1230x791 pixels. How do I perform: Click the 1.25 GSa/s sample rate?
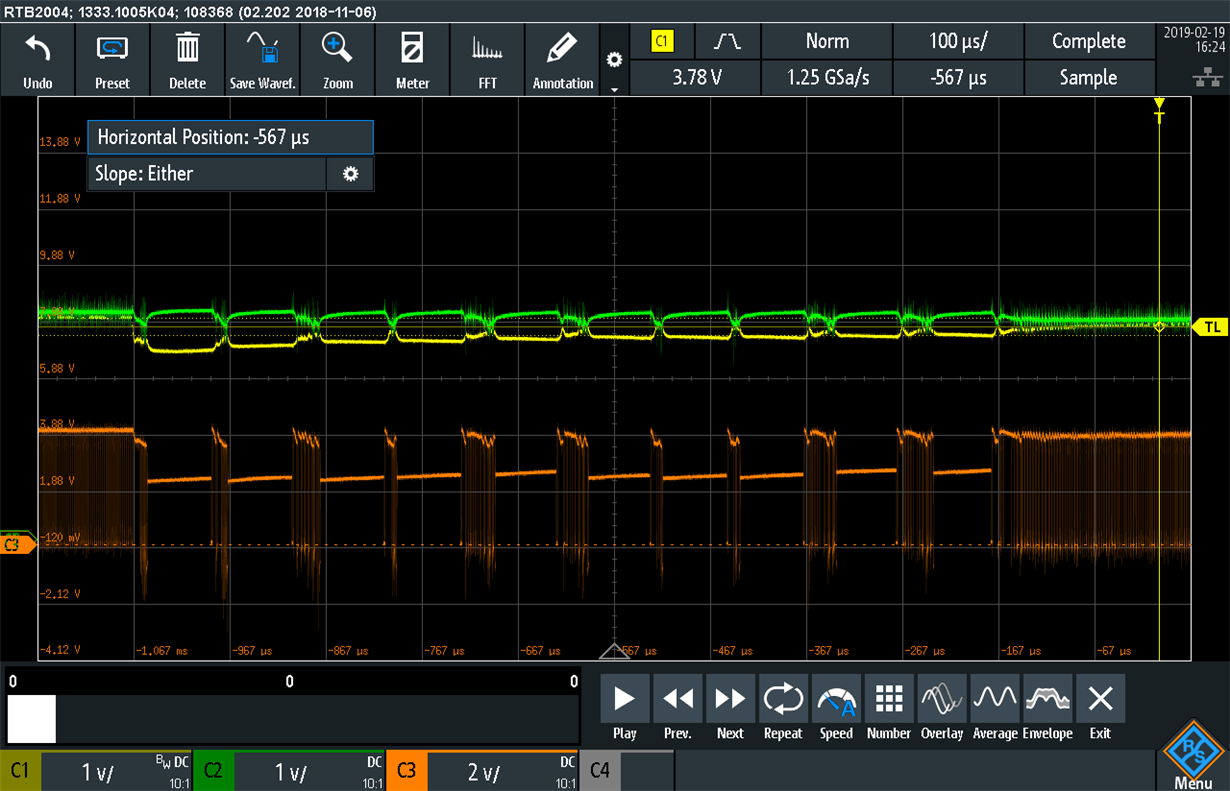click(827, 77)
